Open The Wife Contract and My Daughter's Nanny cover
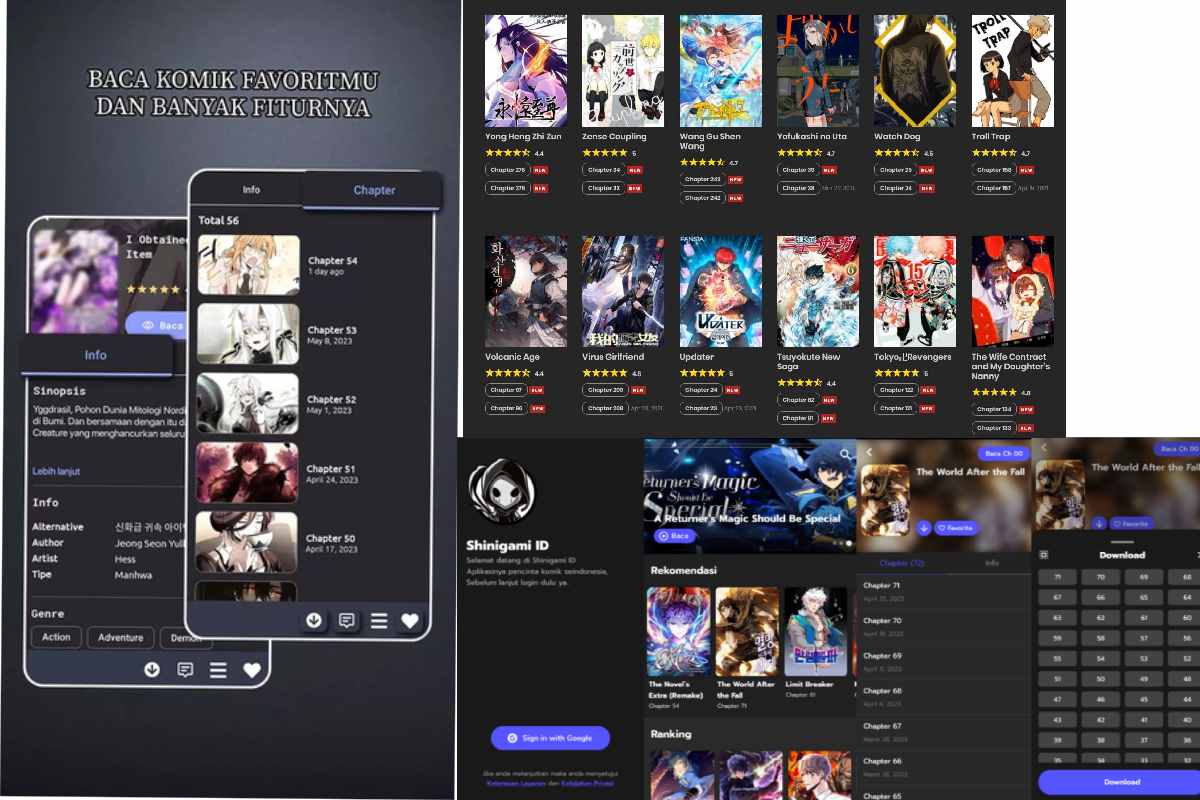Screen dimensions: 1200x800 [1013, 292]
